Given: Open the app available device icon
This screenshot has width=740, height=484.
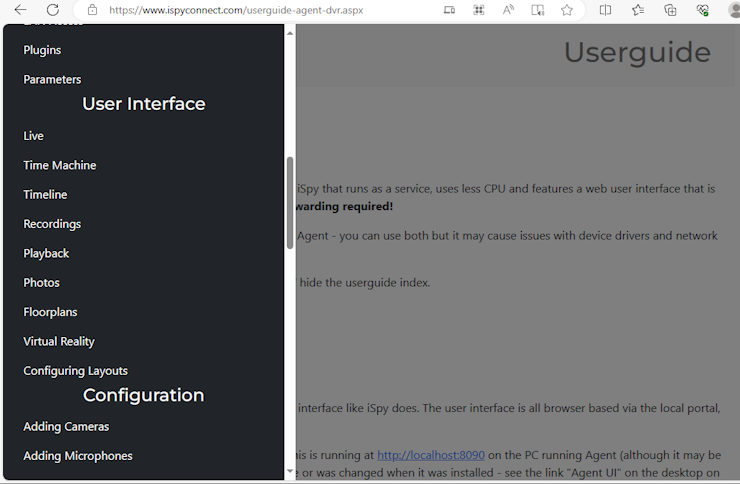Looking at the screenshot, I should pyautogui.click(x=449, y=10).
